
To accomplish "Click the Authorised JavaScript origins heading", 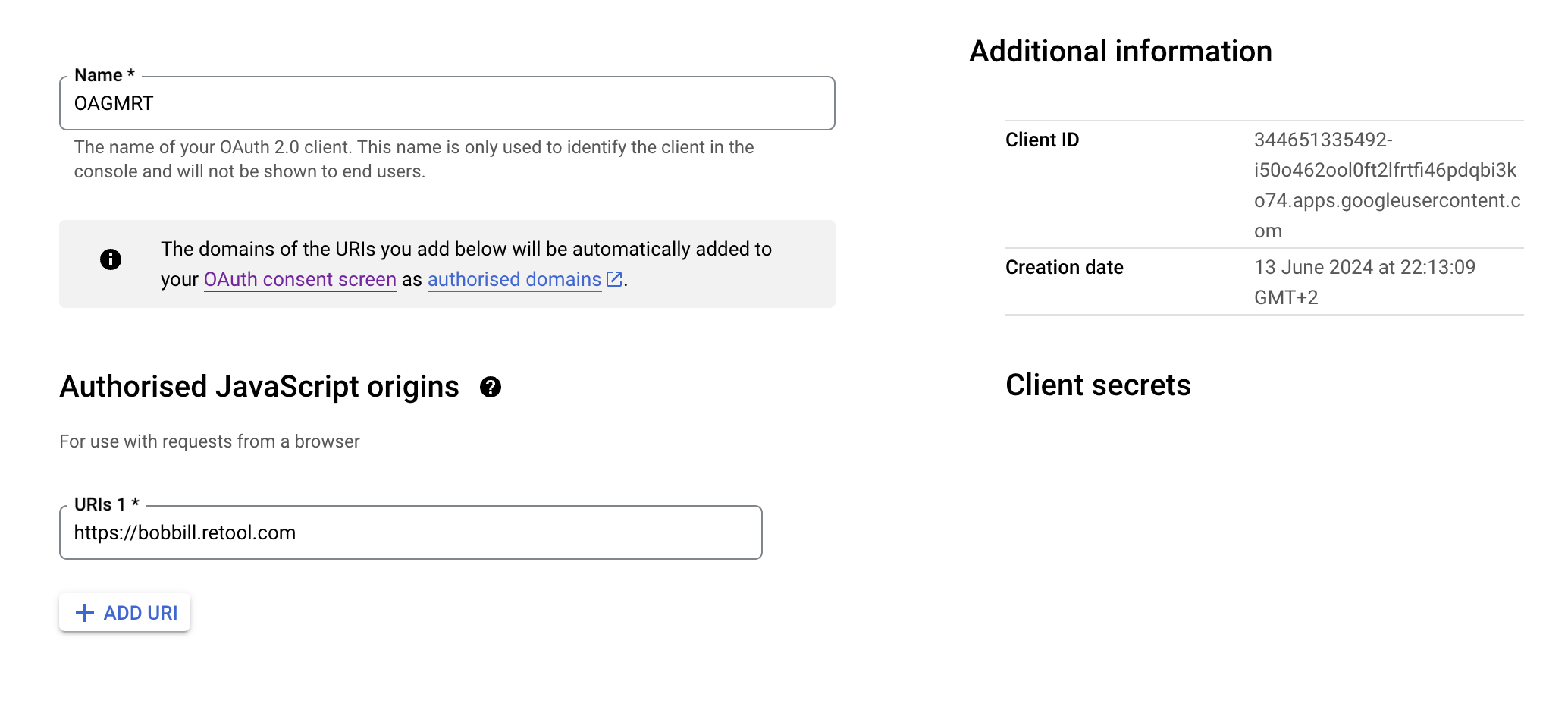I will (x=259, y=387).
